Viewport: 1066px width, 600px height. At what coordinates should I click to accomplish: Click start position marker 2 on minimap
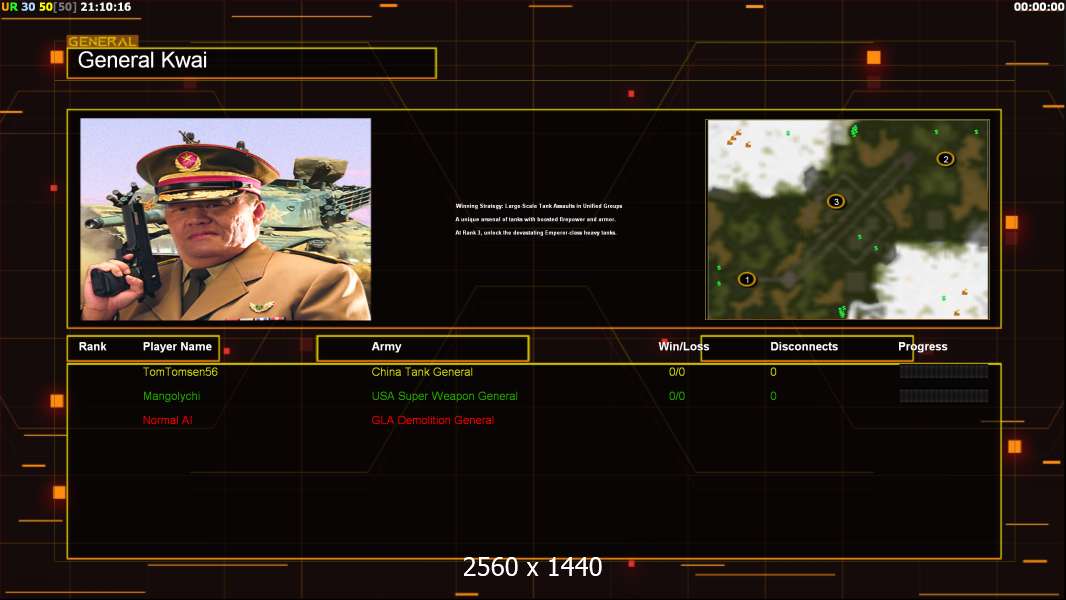945,158
